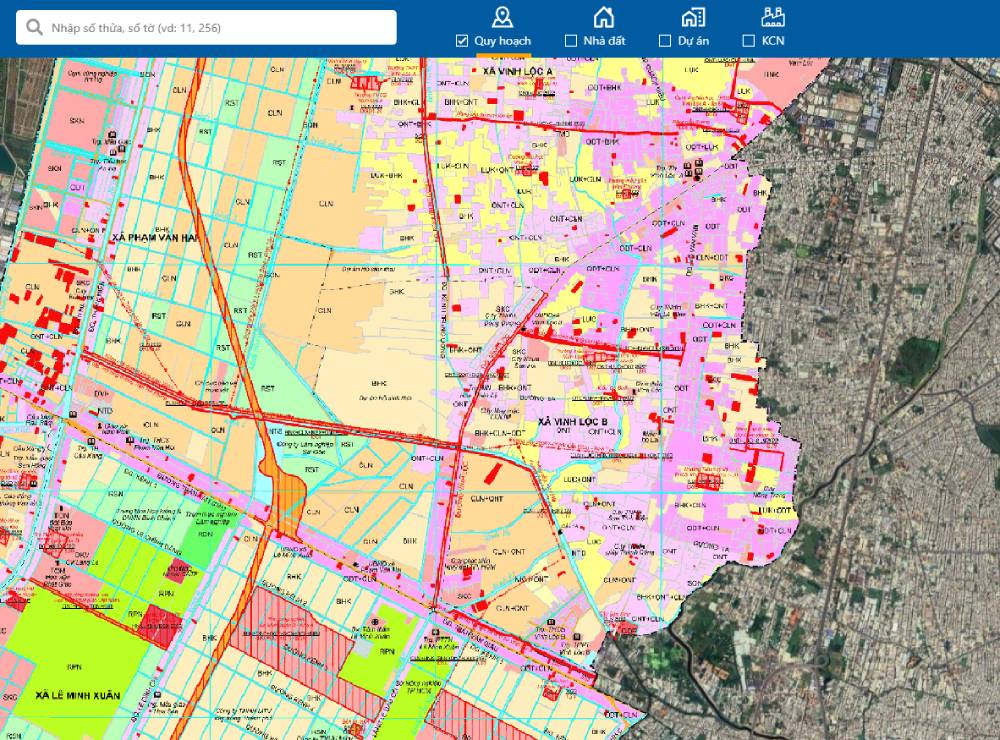The width and height of the screenshot is (1000, 740).
Task: Tick the Dự án checkbox
Action: pos(665,41)
